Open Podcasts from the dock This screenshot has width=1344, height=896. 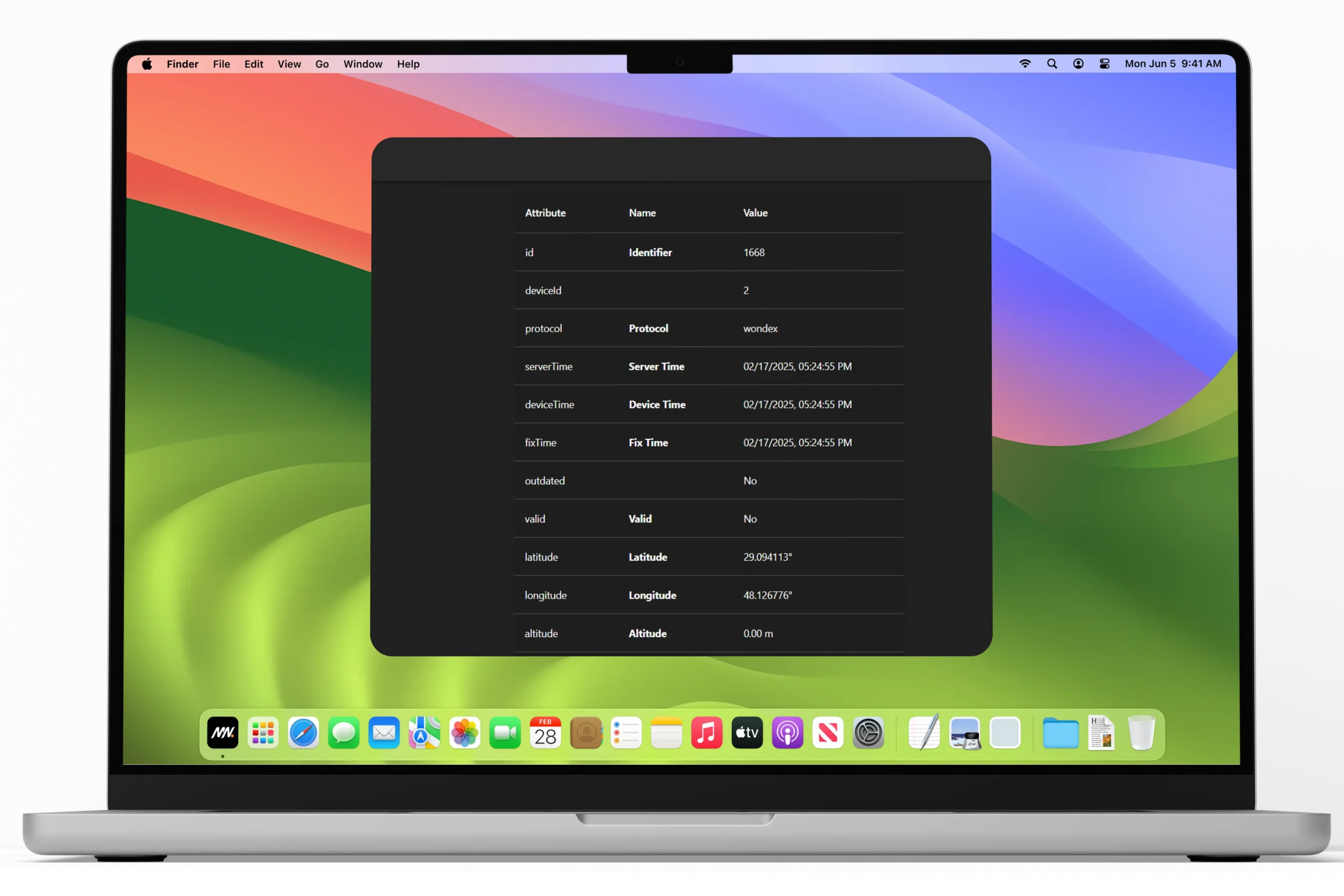tap(788, 732)
